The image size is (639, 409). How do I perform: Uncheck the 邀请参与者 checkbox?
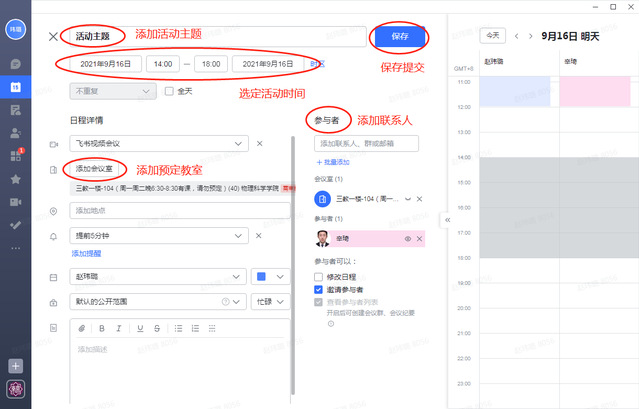click(x=318, y=288)
